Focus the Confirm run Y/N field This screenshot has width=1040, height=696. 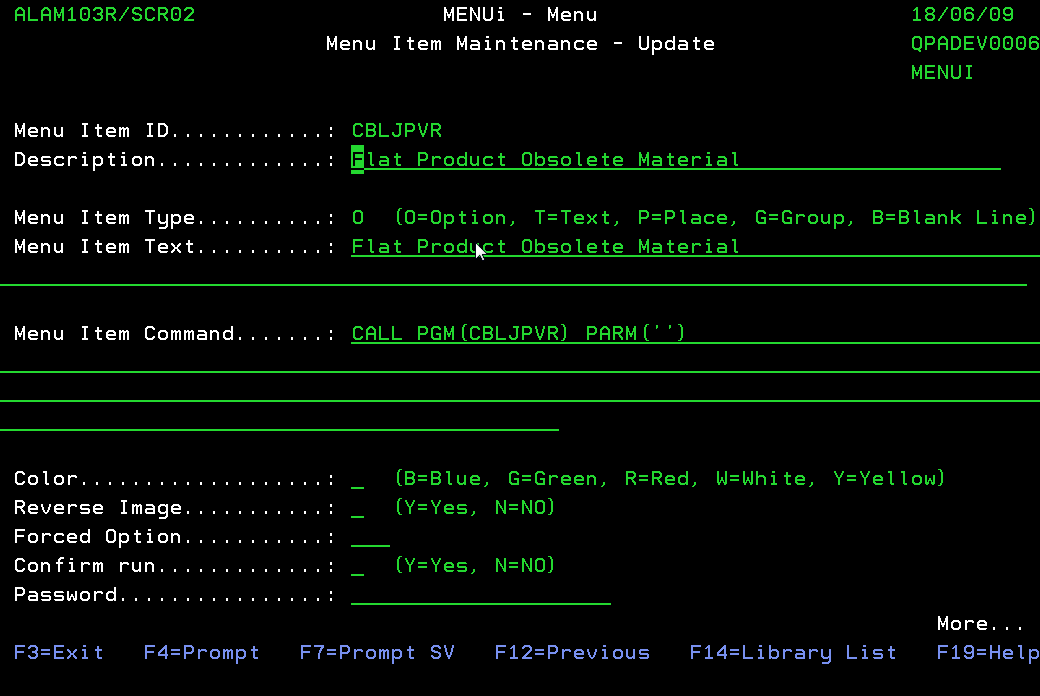click(358, 566)
